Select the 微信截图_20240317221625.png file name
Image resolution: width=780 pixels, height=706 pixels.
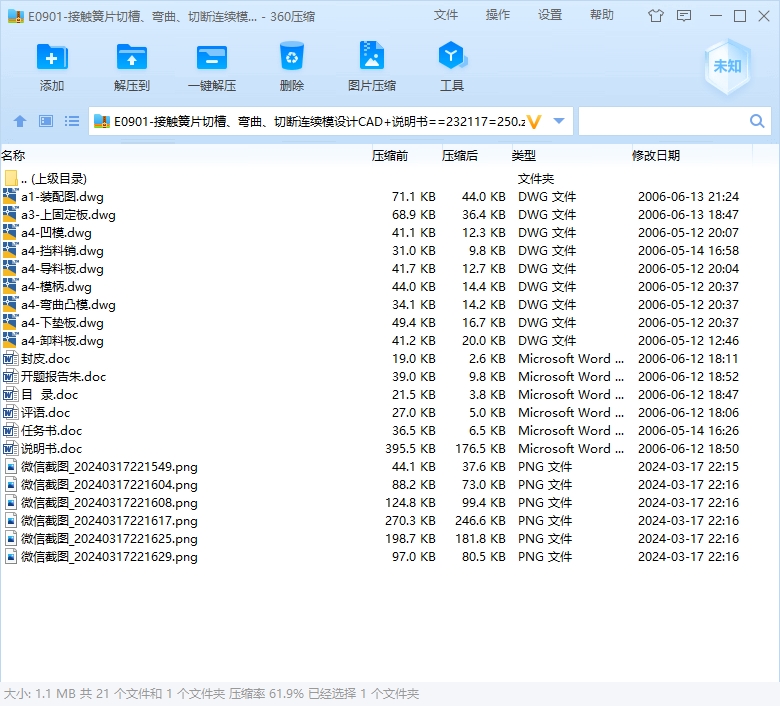point(109,538)
